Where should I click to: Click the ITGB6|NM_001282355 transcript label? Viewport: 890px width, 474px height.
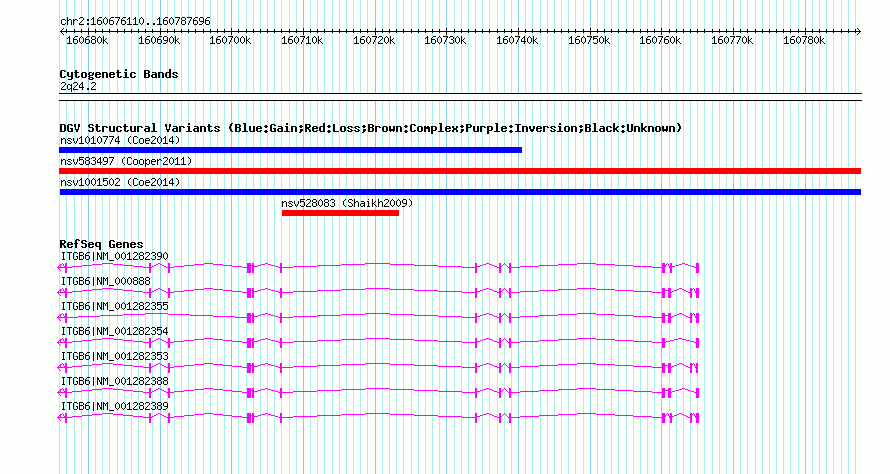point(115,307)
